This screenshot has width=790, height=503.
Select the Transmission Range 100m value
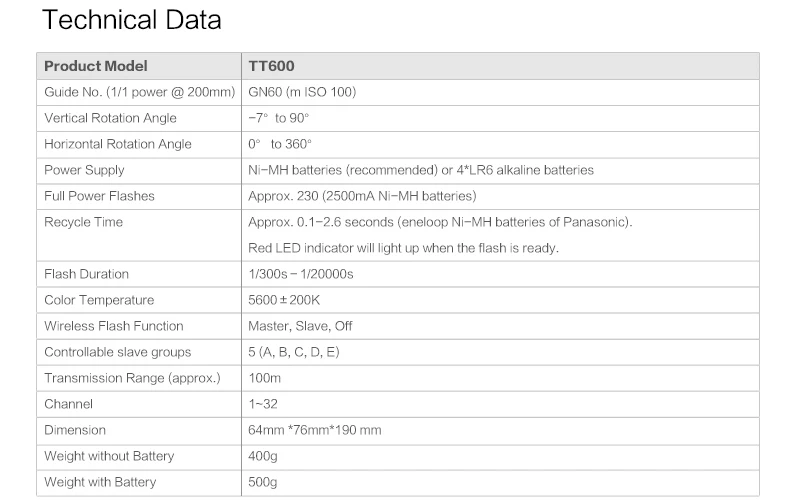click(265, 378)
